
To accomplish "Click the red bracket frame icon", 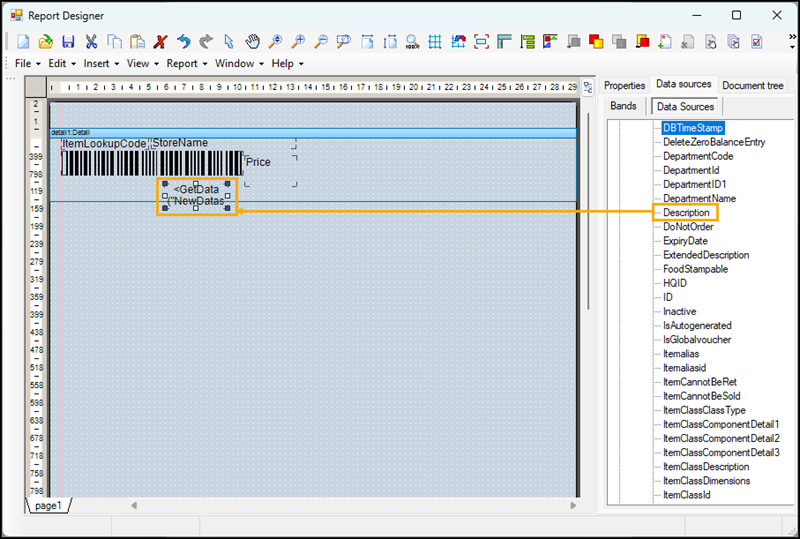I will (481, 42).
